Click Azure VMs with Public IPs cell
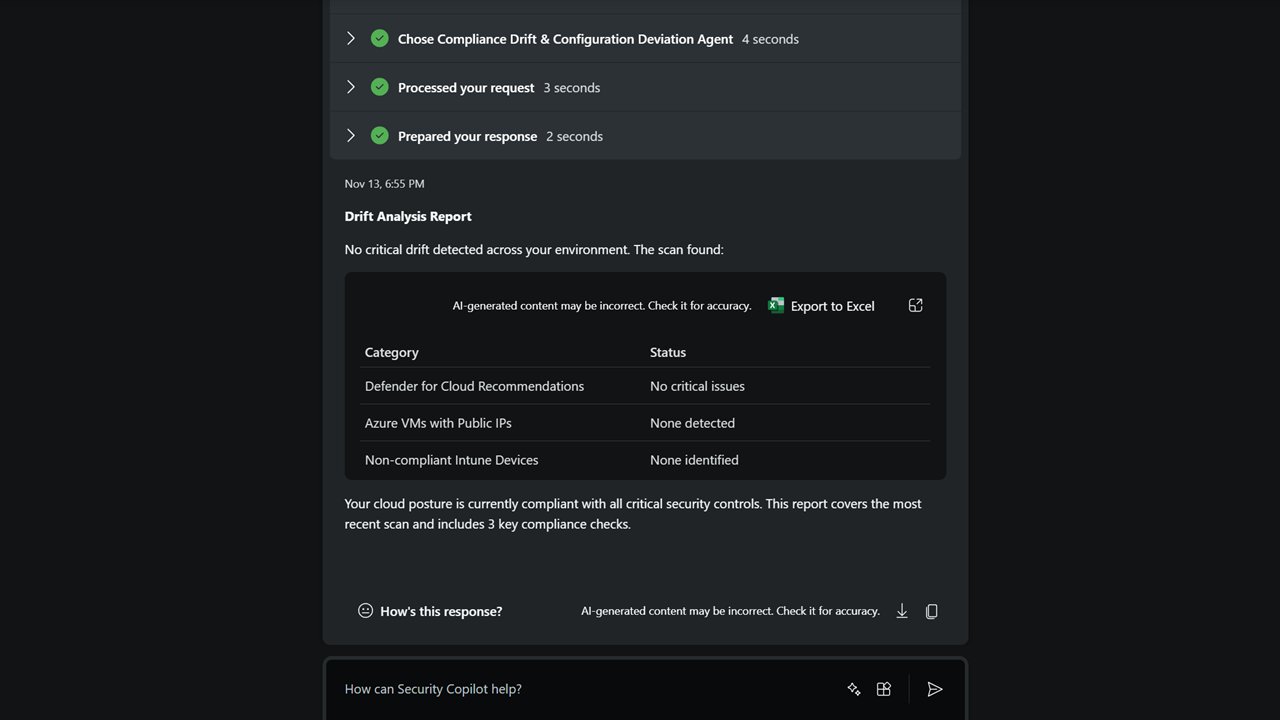 (438, 423)
